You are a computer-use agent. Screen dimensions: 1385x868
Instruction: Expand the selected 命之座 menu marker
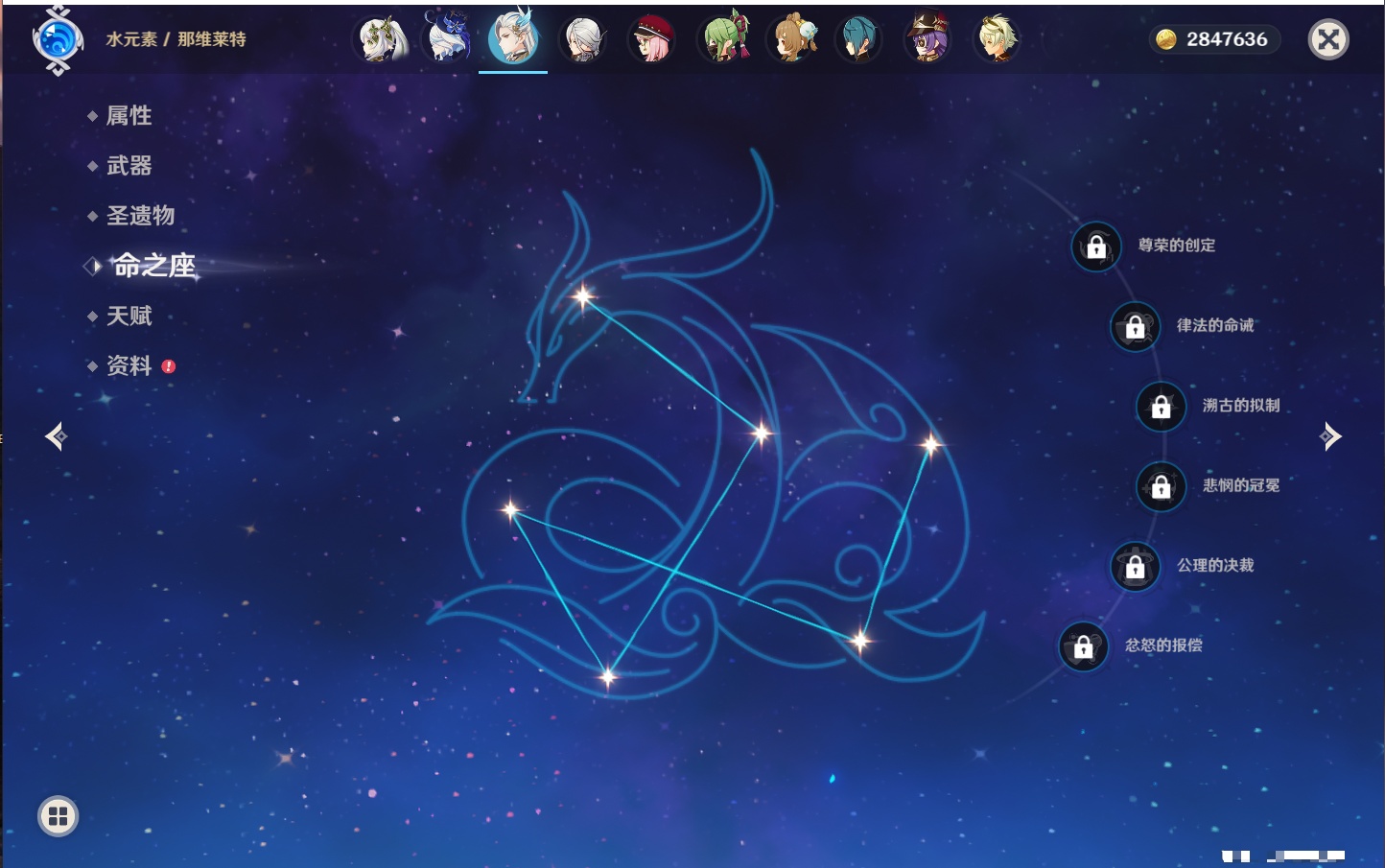92,266
